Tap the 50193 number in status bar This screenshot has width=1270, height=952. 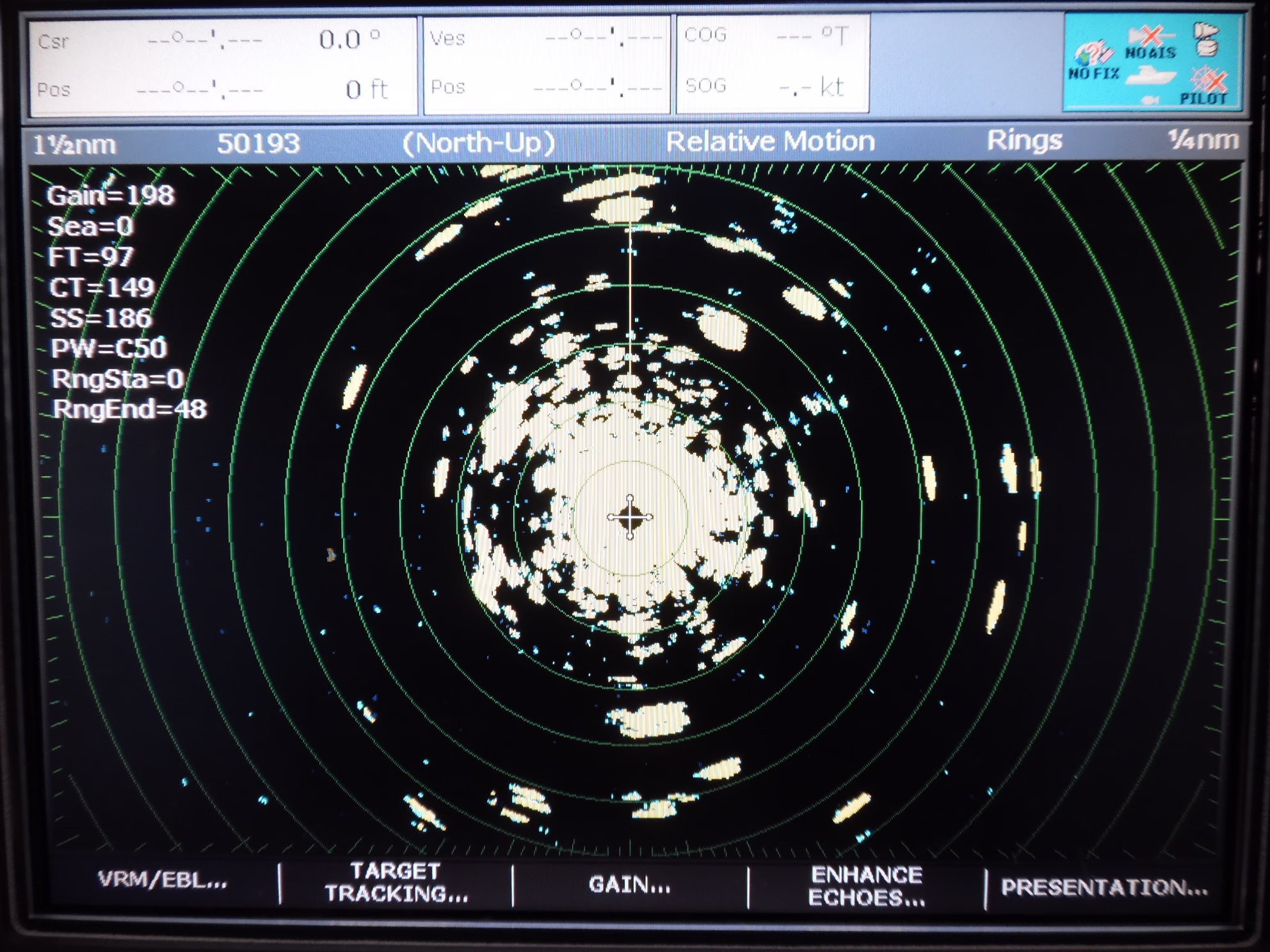coord(258,143)
